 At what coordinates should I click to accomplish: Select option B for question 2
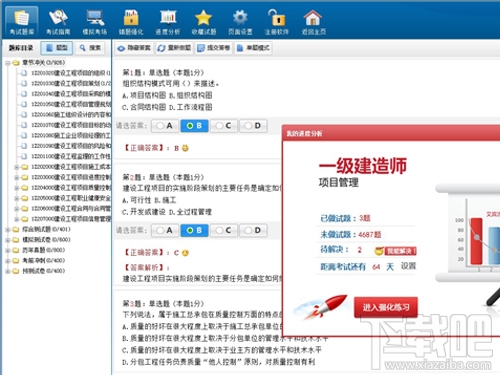(x=194, y=230)
